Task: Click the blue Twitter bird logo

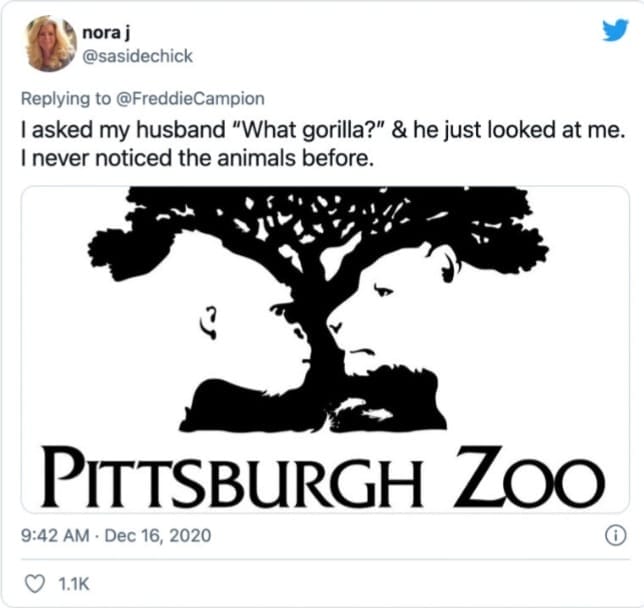Action: (615, 30)
